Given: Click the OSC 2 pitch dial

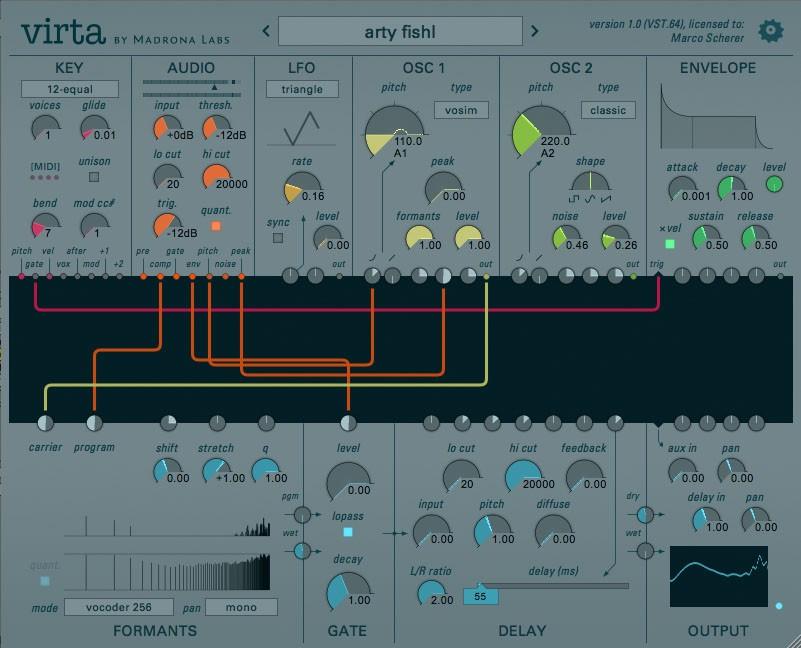Looking at the screenshot, I should click(x=541, y=132).
